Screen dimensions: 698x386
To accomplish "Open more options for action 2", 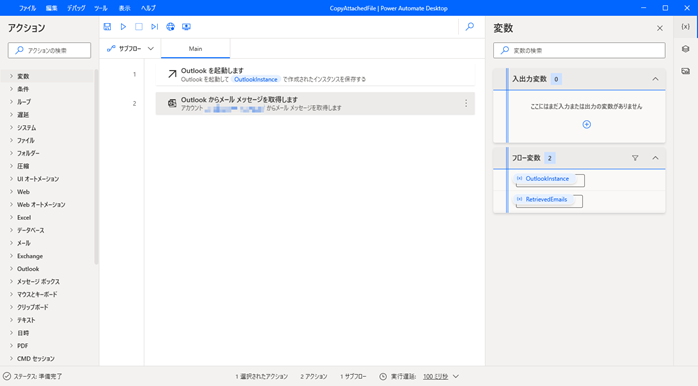I will coord(466,103).
